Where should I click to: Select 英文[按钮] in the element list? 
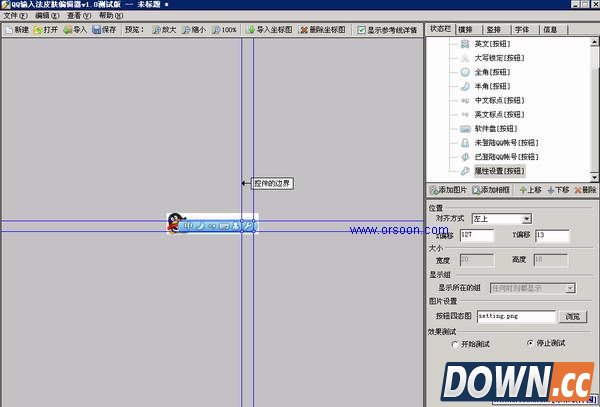492,44
